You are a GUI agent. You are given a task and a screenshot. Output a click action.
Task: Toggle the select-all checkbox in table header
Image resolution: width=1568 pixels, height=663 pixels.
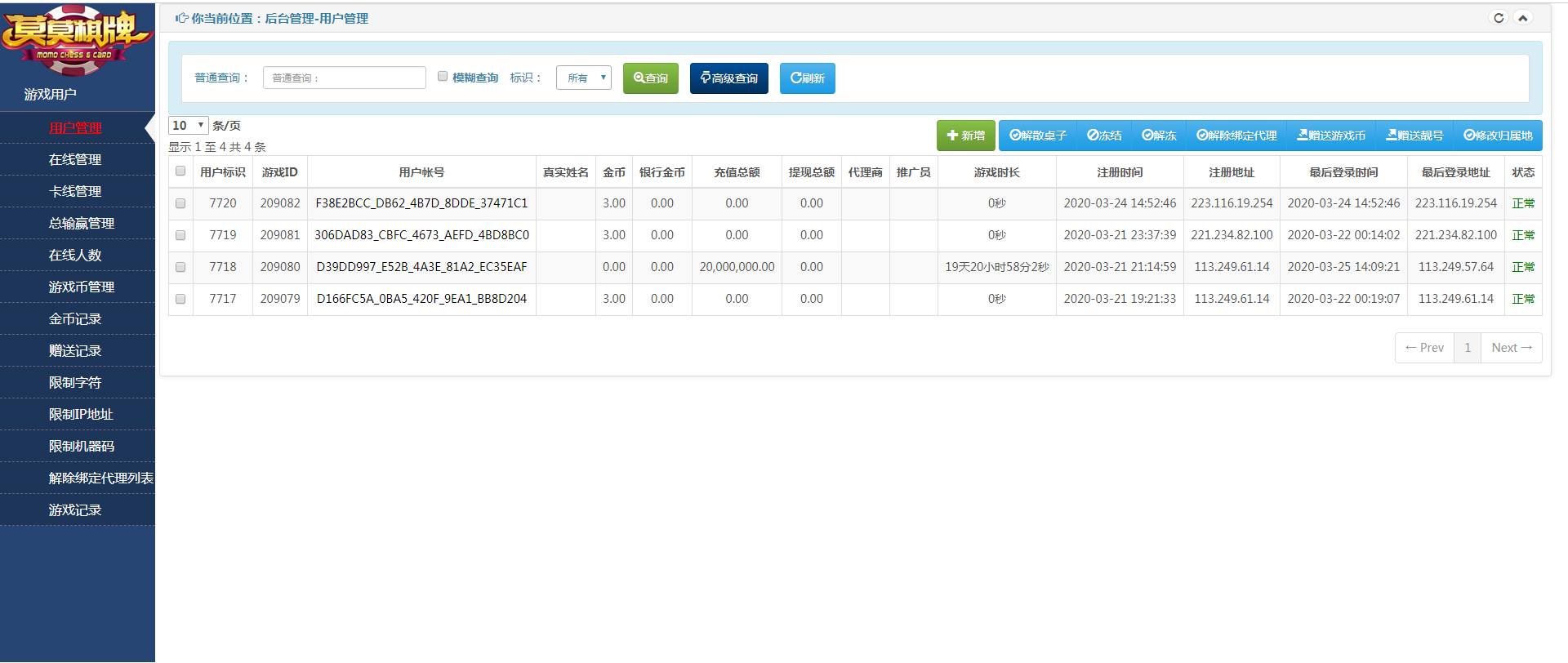tap(180, 171)
